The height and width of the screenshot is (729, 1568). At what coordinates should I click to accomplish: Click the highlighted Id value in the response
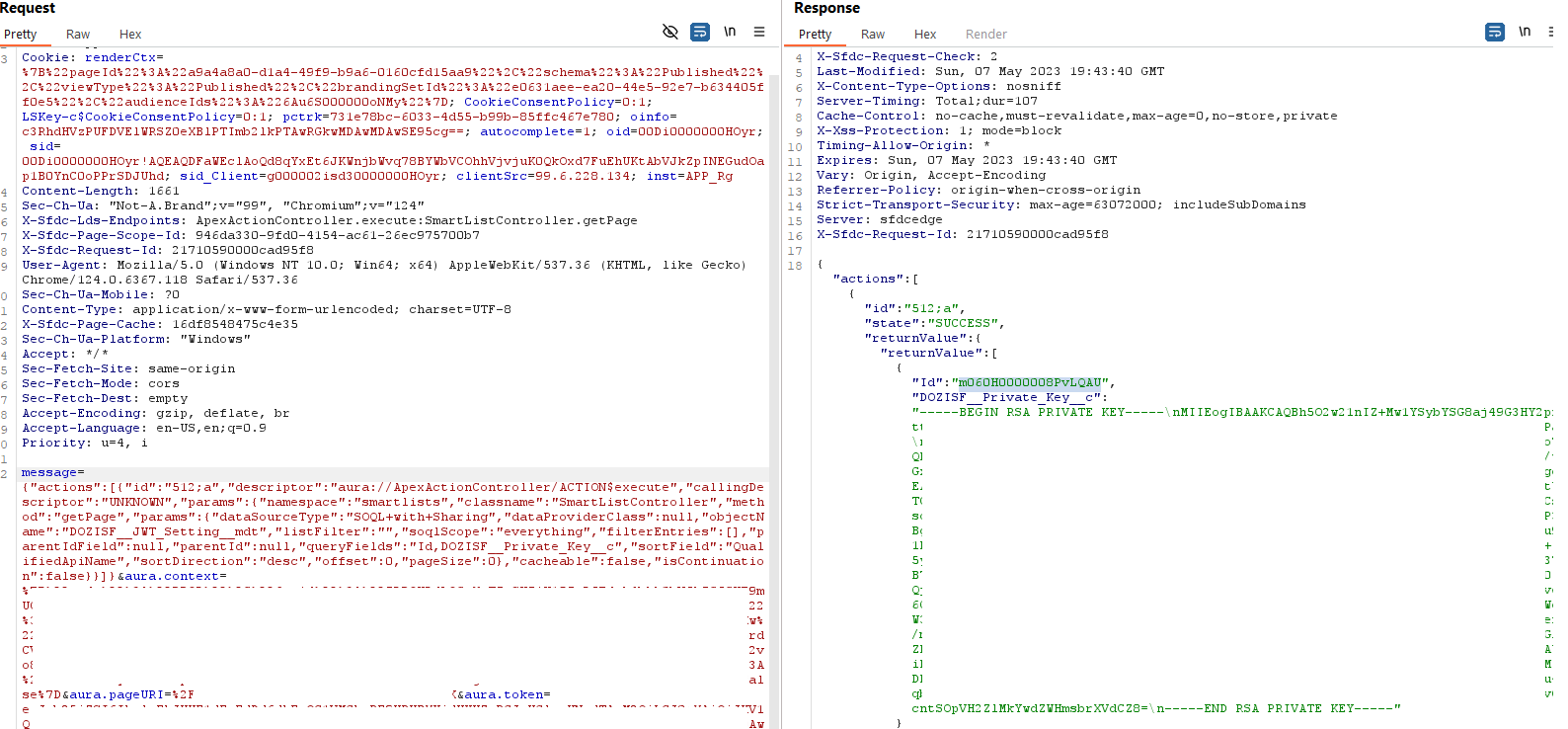[1029, 383]
